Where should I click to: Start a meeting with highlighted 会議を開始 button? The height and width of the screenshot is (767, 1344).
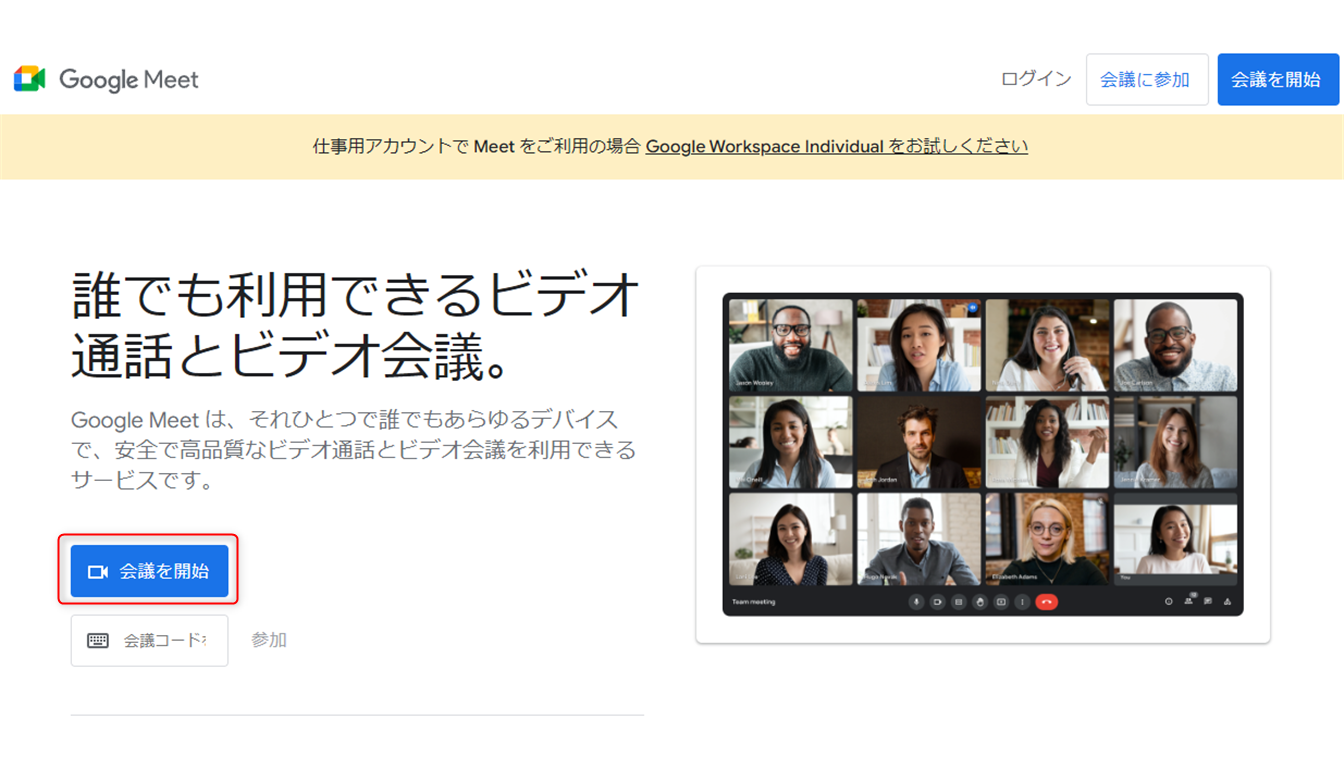(150, 571)
